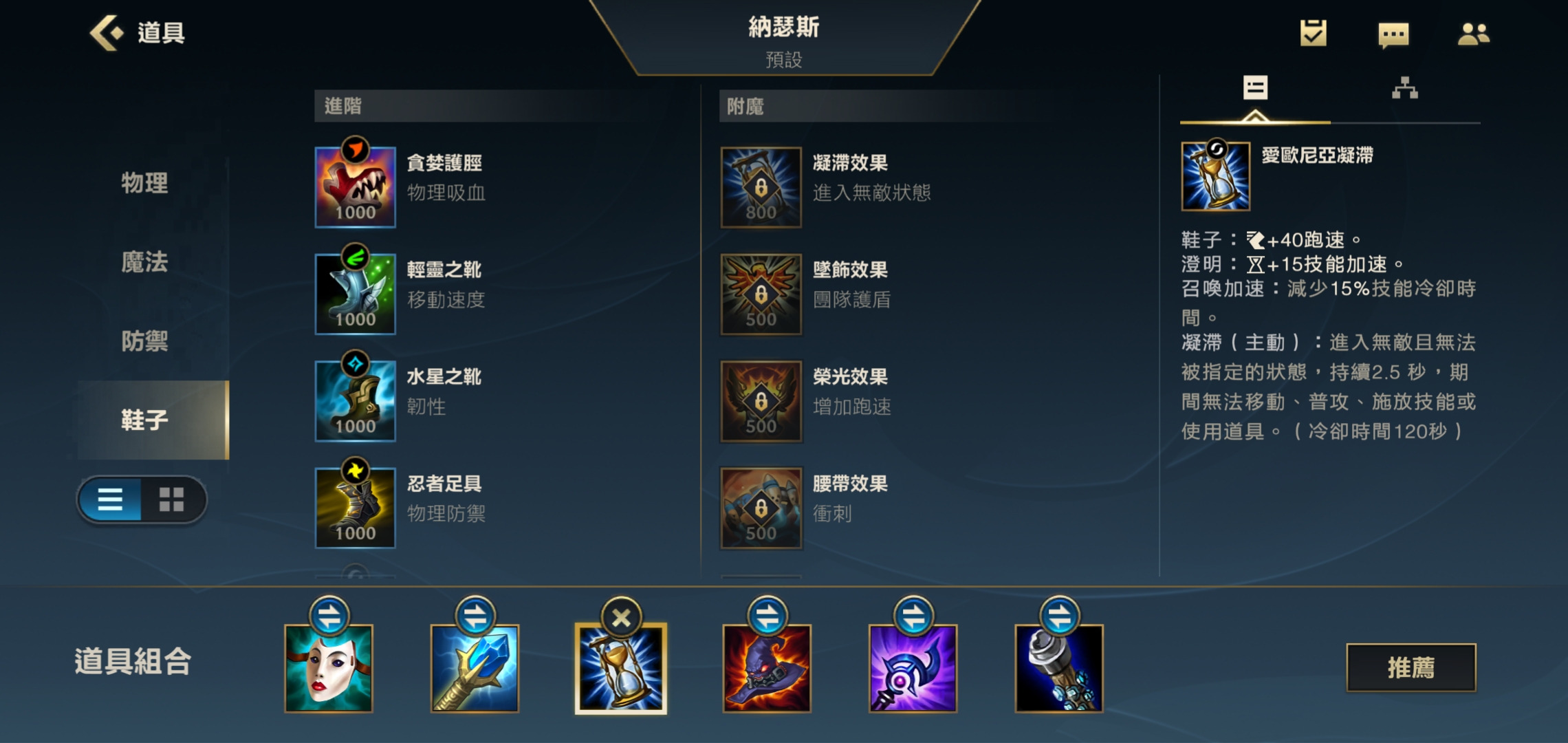Choose the 墜飾效果 enchant icon
The width and height of the screenshot is (1568, 743).
[x=761, y=294]
